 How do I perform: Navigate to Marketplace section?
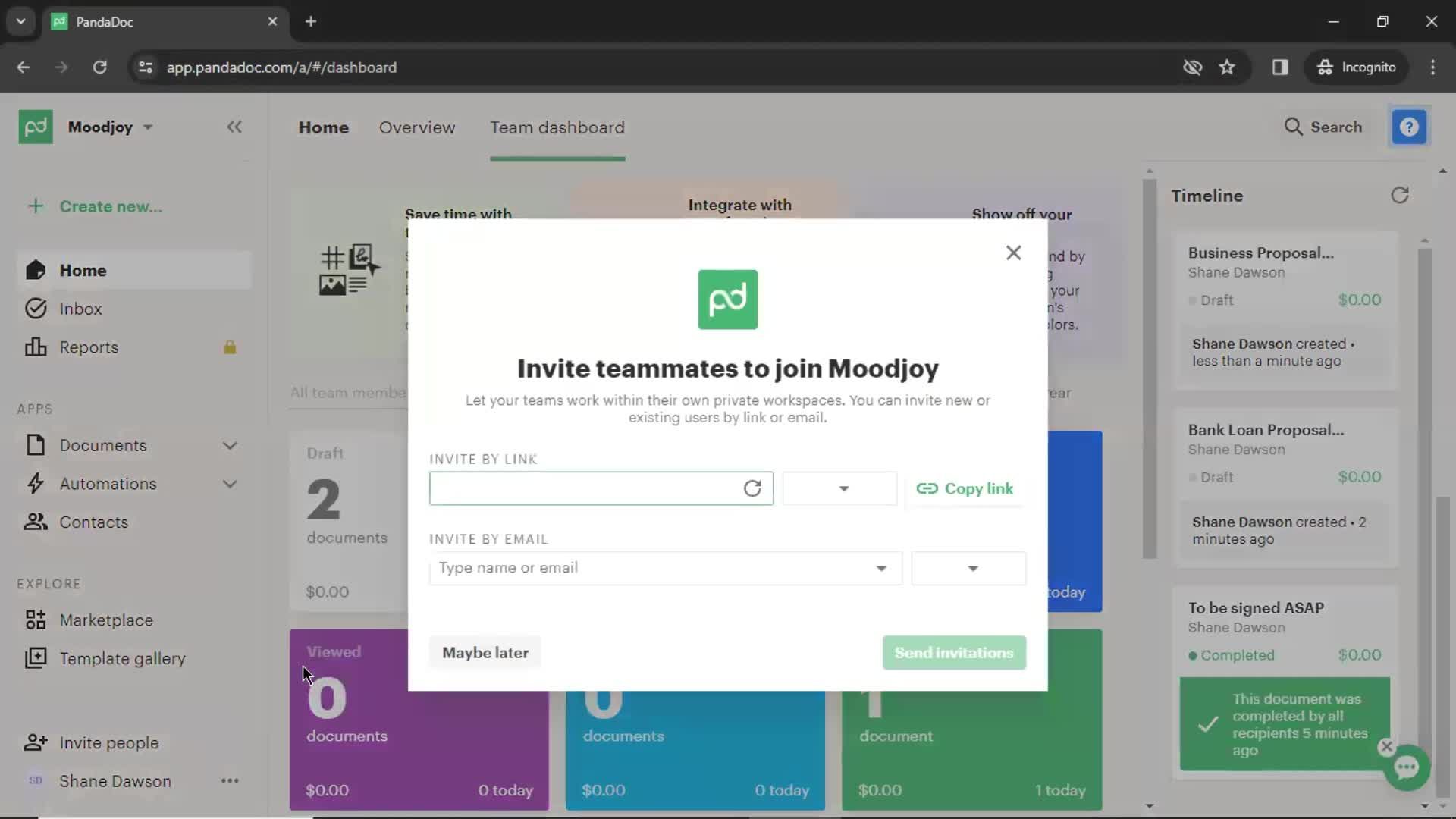point(106,619)
